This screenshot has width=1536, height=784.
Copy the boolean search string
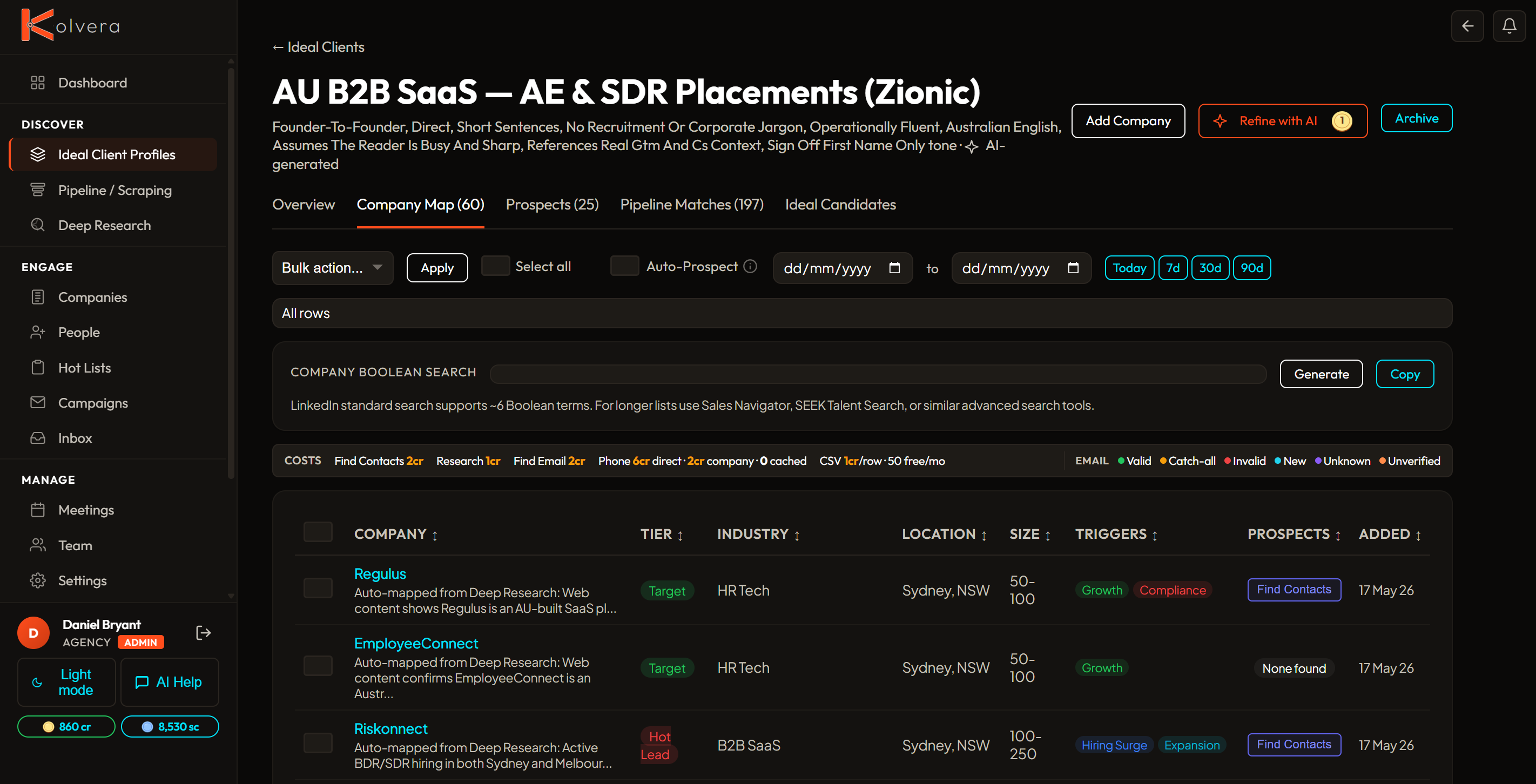point(1405,374)
